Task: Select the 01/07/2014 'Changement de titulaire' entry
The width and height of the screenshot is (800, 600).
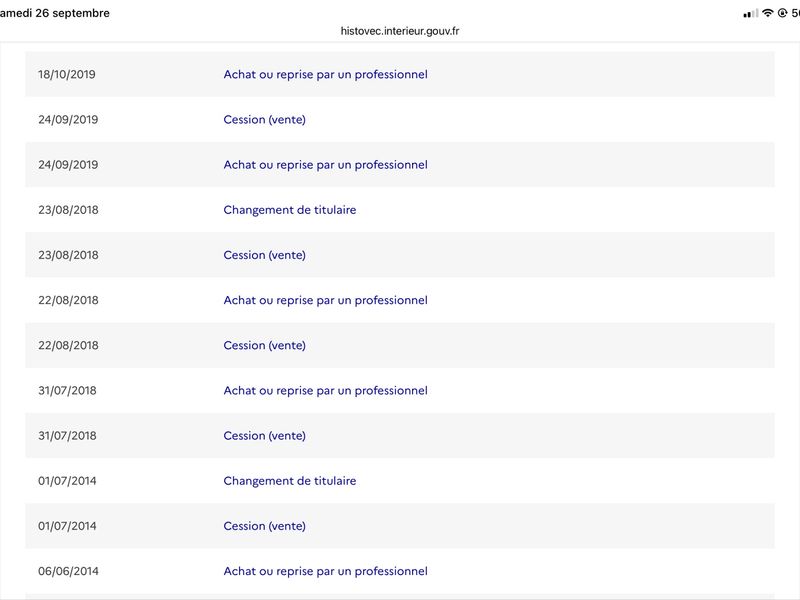Action: (400, 481)
